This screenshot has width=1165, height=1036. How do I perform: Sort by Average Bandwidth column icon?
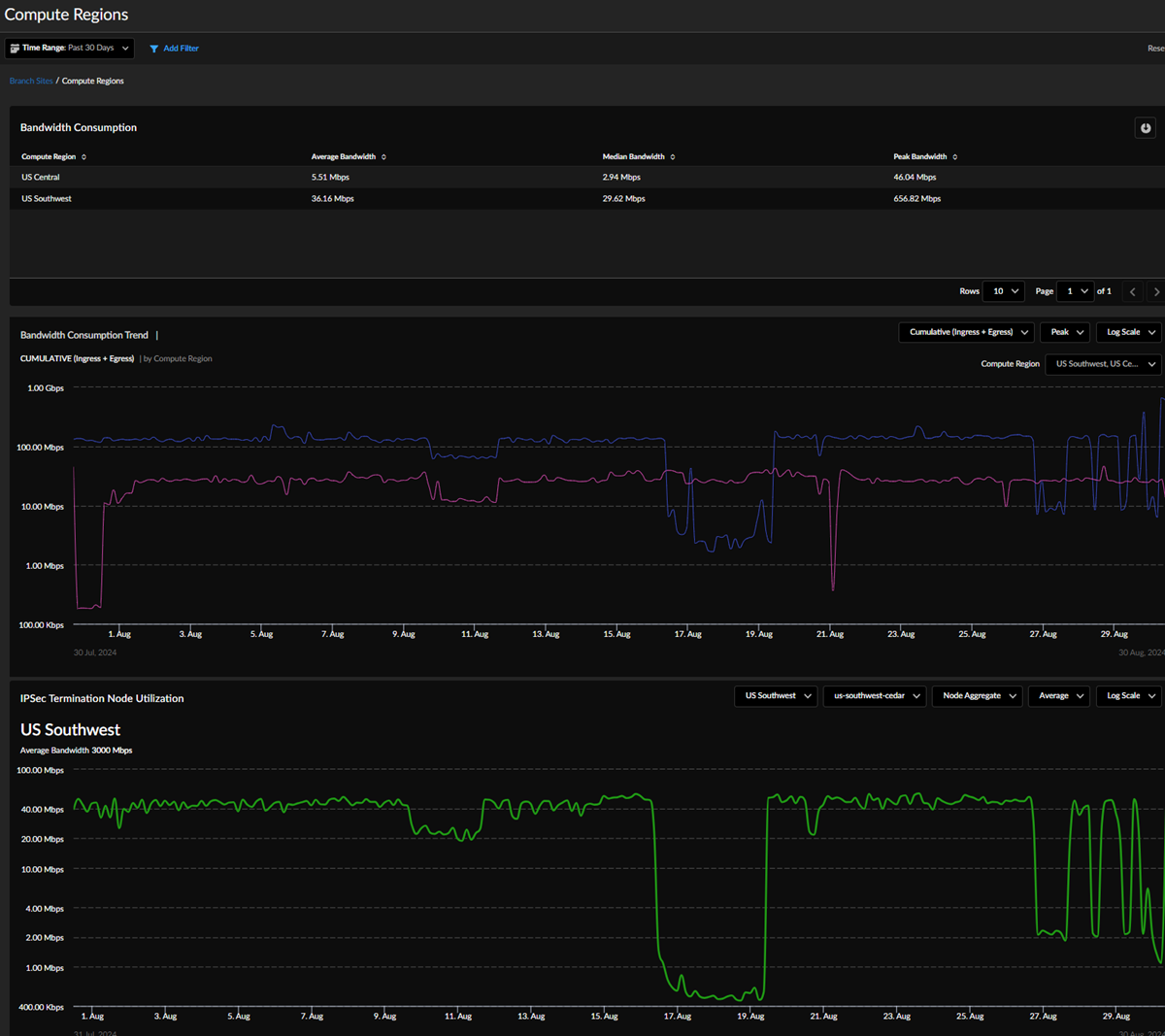383,157
